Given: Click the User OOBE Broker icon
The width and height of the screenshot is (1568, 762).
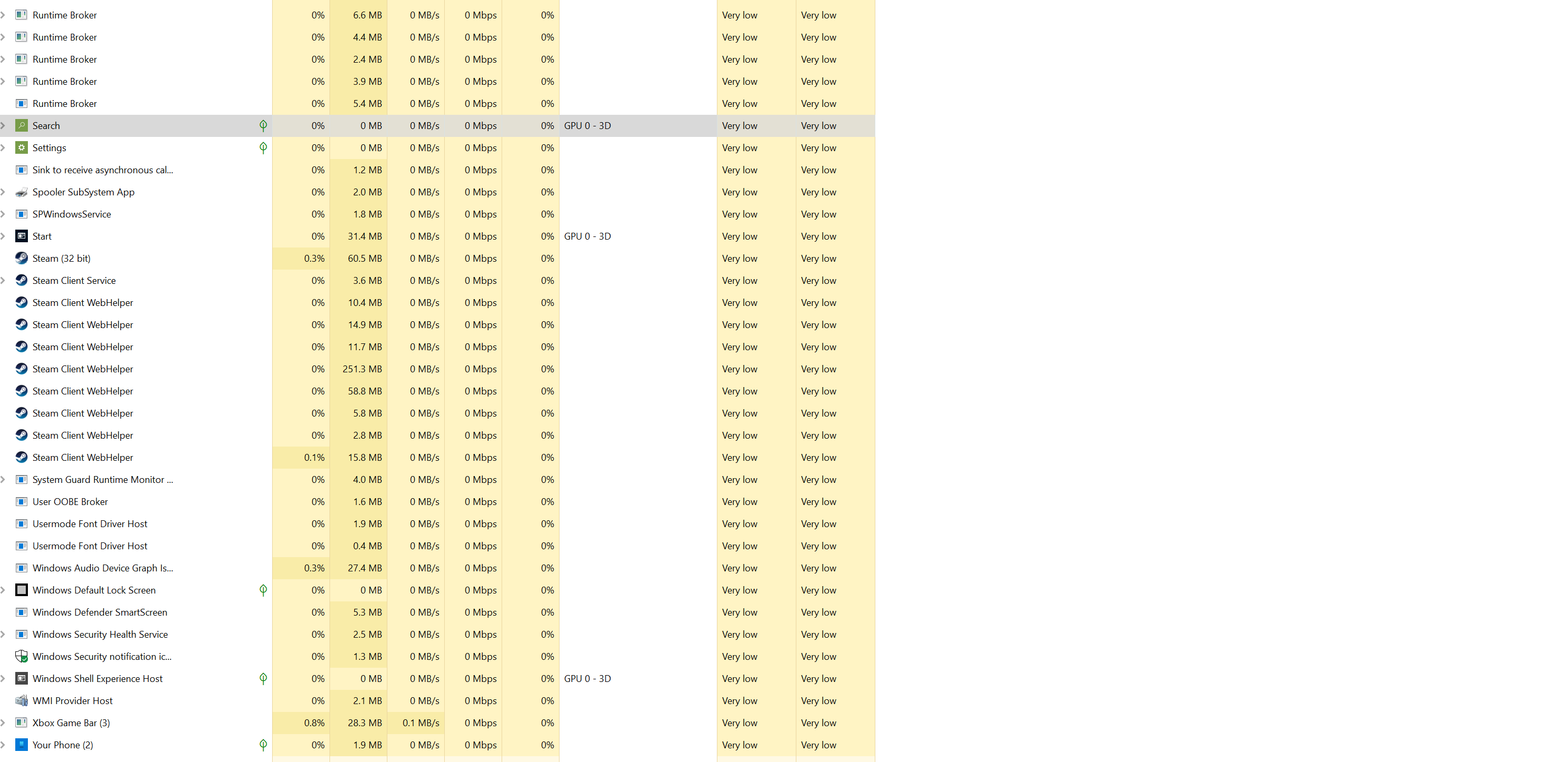Looking at the screenshot, I should 21,501.
